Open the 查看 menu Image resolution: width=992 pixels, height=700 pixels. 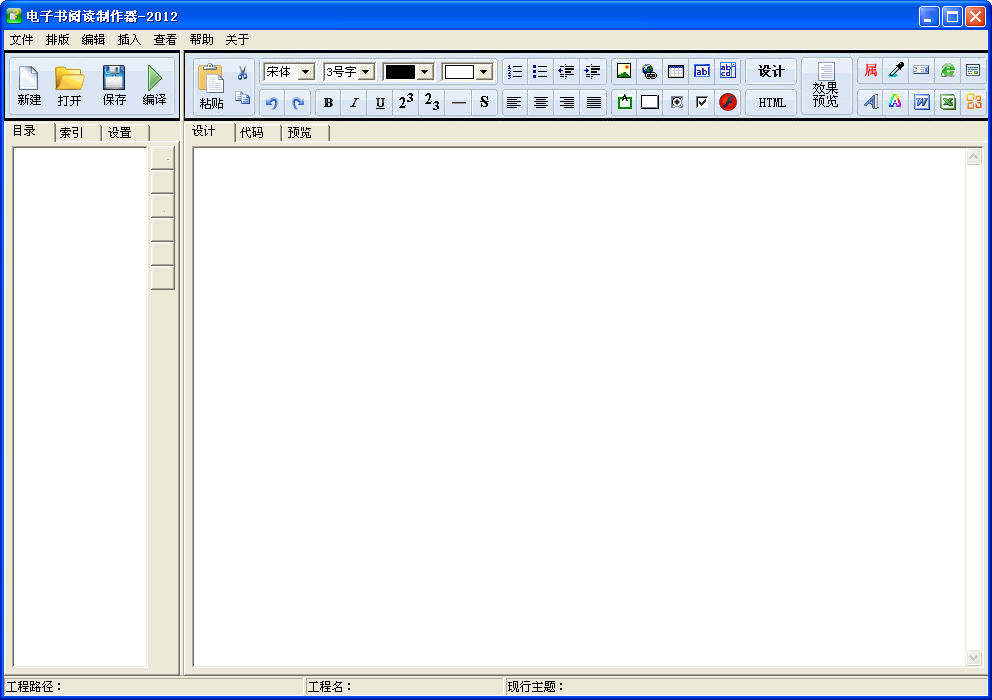166,39
